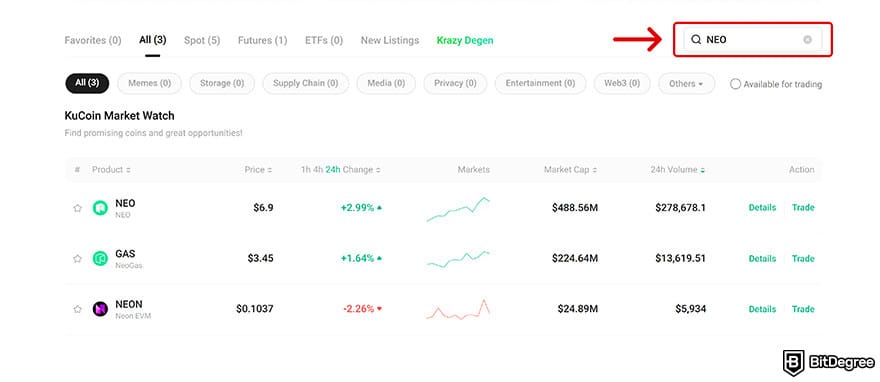Switch to ETFs (0) tab
Screen dimensions: 880x382
(324, 40)
